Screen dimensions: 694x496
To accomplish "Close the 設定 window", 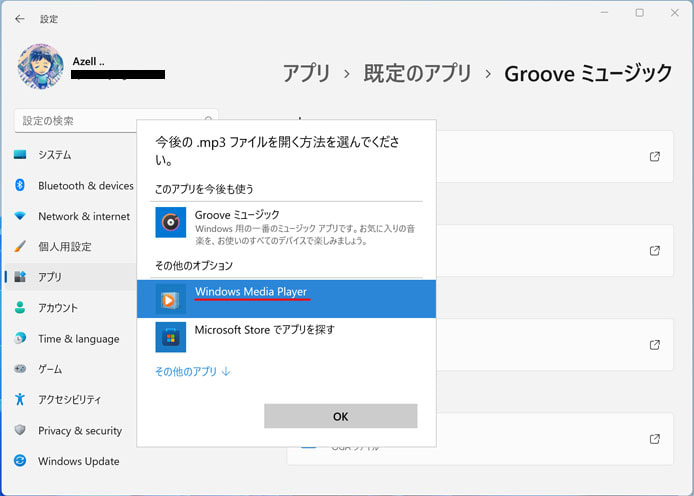I will pos(675,13).
